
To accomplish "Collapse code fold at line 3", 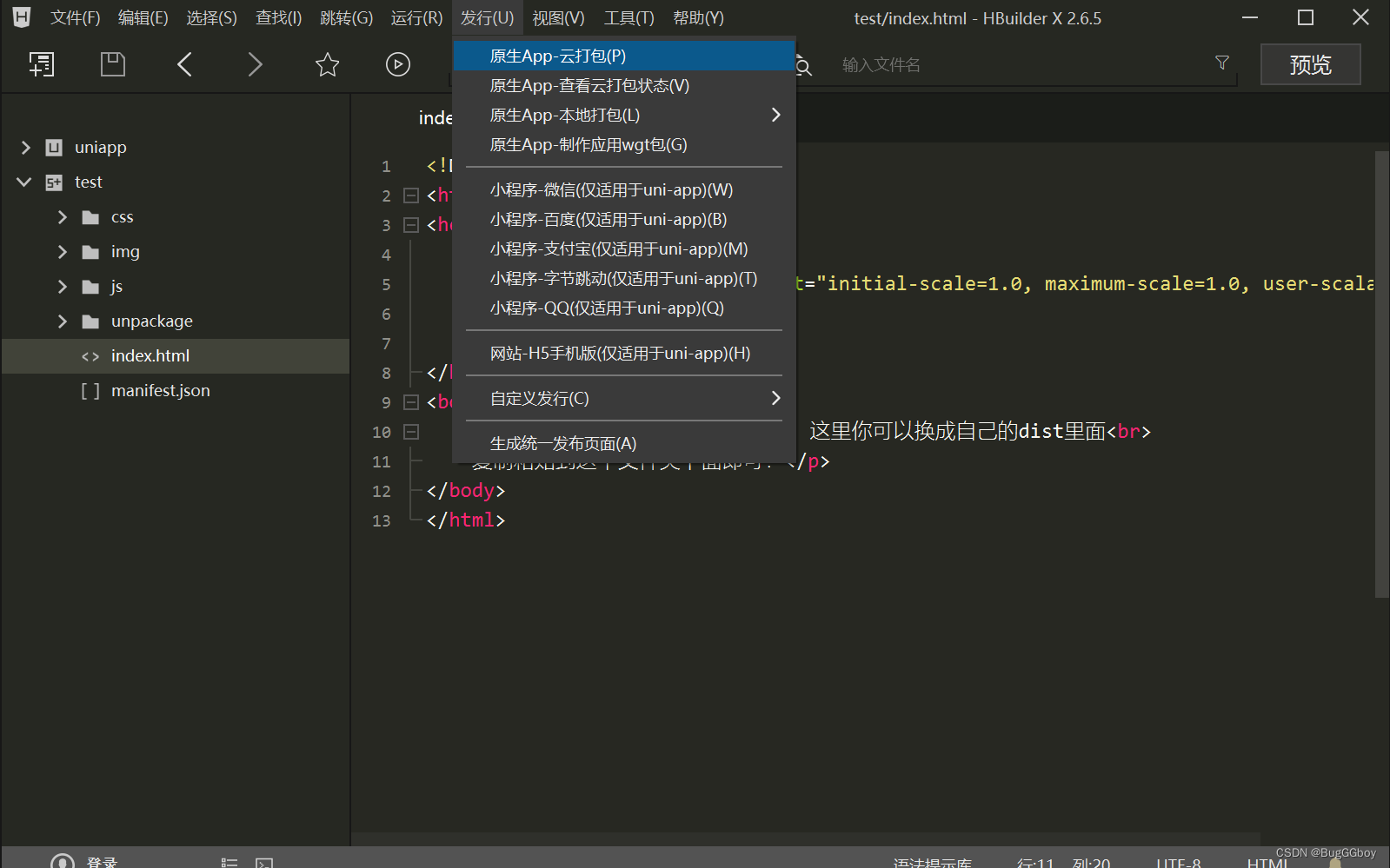I will [411, 225].
